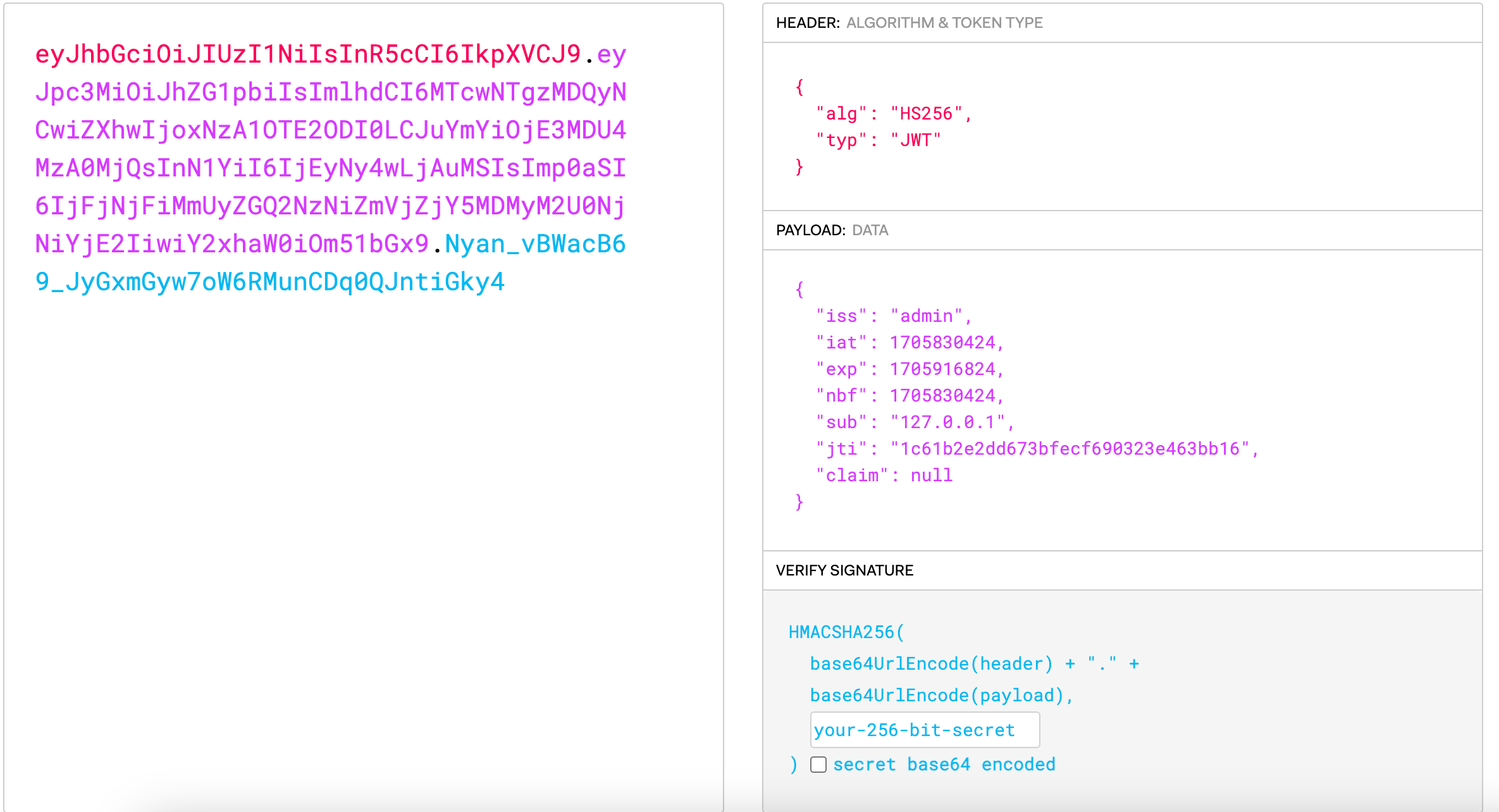Click the "alg": "HS256" line in header

(x=893, y=114)
